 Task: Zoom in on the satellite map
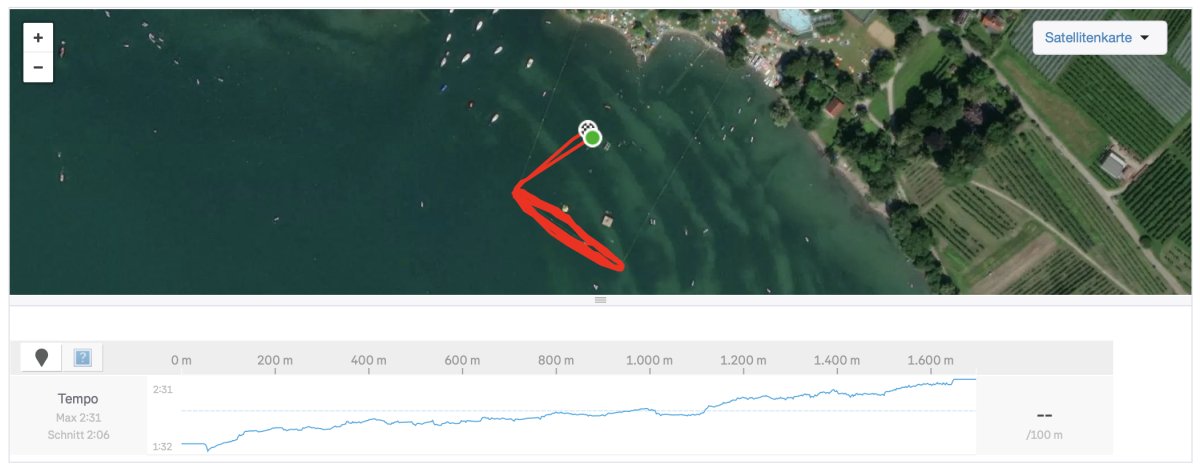38,38
